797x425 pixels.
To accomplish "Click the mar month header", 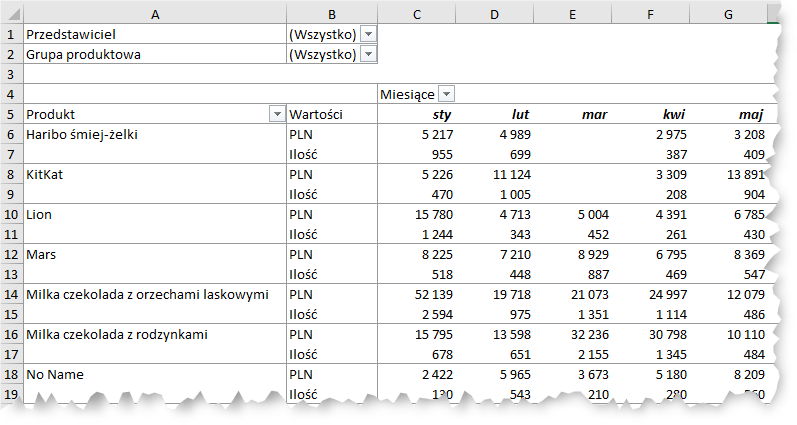I will pyautogui.click(x=572, y=114).
